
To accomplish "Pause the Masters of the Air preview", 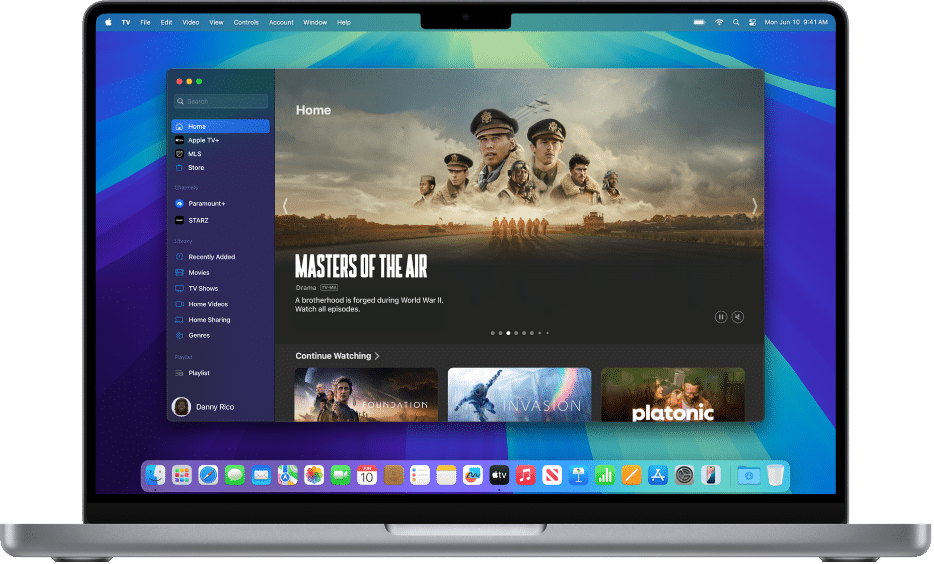I will pyautogui.click(x=721, y=317).
